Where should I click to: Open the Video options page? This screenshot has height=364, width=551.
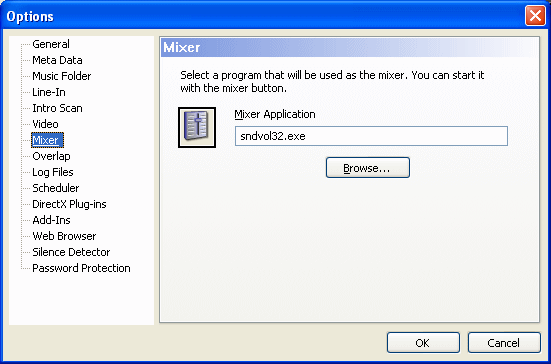coord(45,124)
